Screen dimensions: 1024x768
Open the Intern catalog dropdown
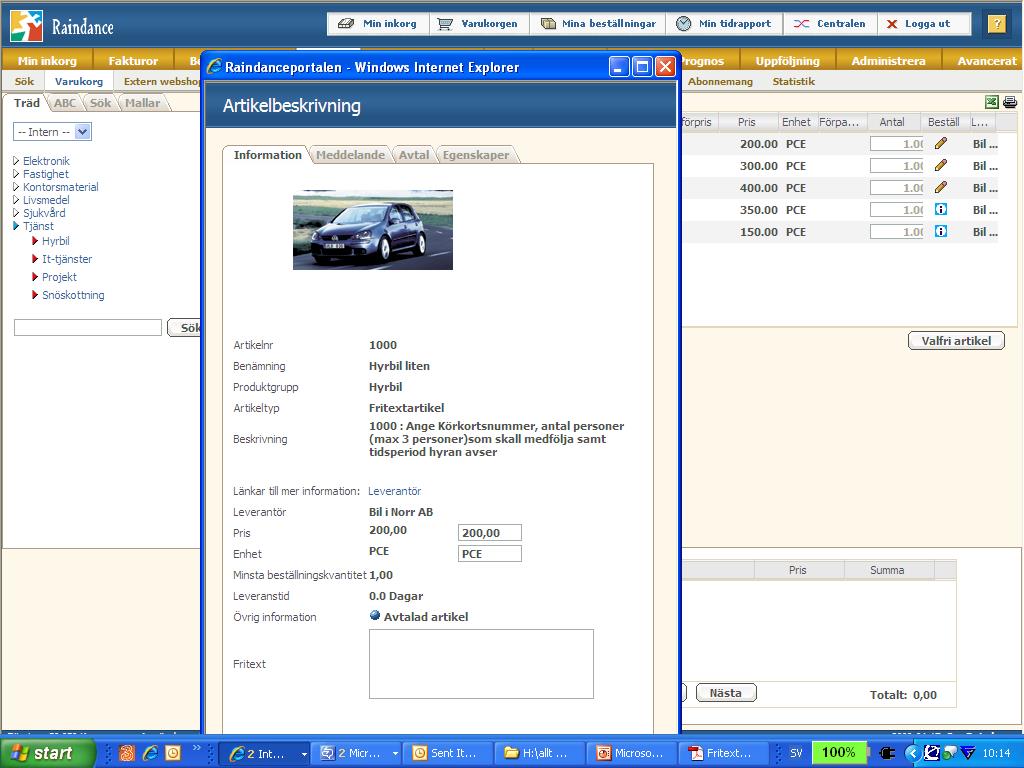82,132
